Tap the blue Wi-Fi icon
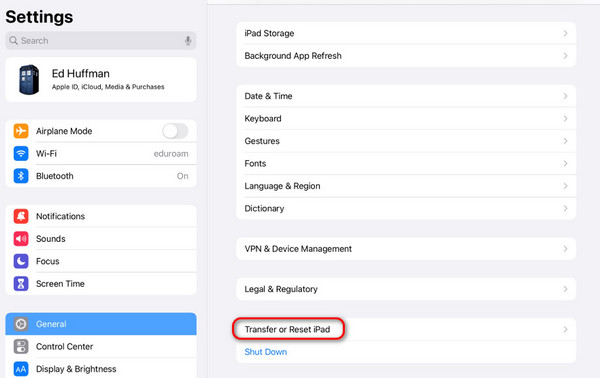600x378 pixels. [21, 153]
